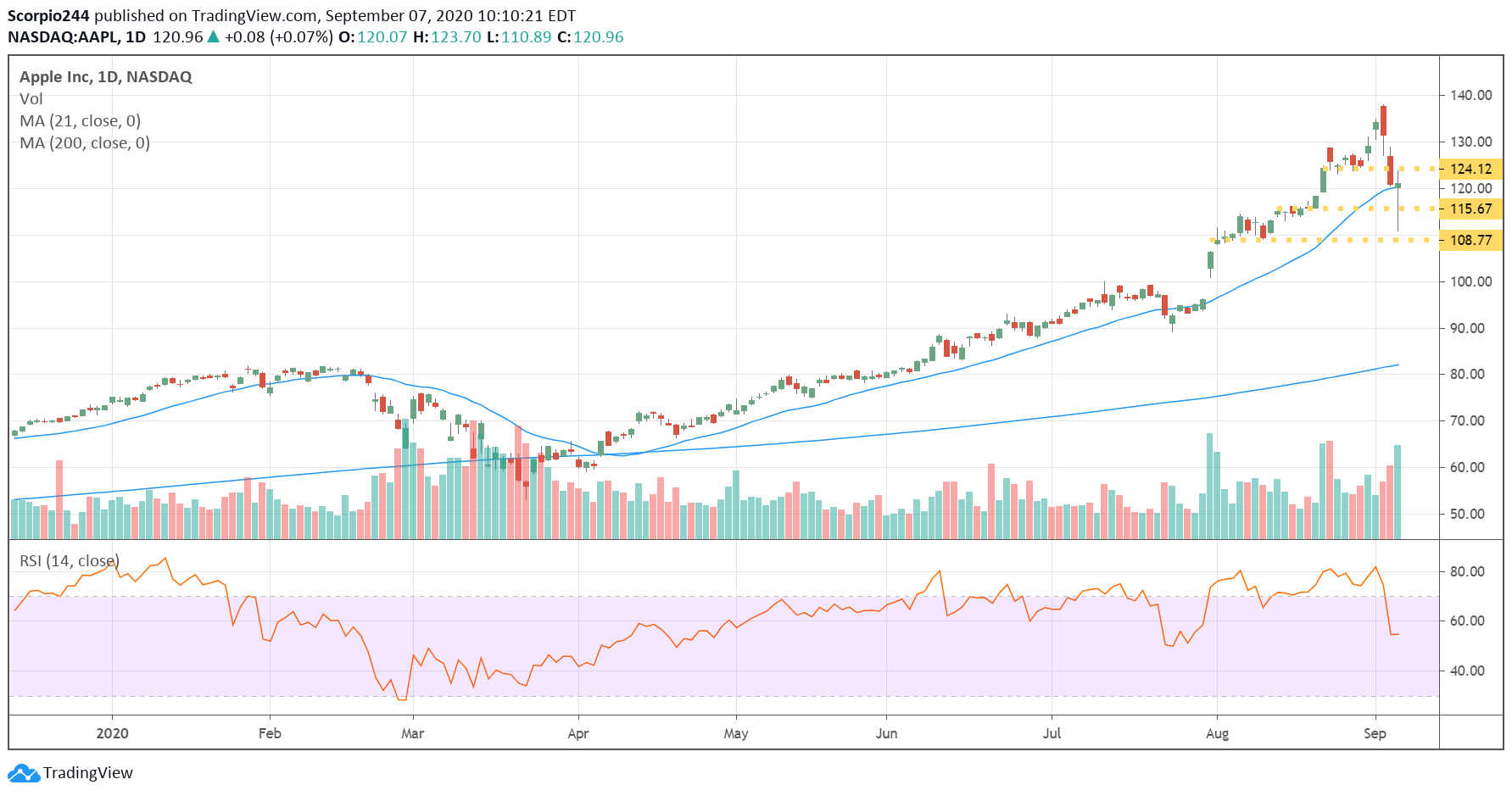Click the 200-day moving average line endpoint
1512x796 pixels.
pos(1398,365)
